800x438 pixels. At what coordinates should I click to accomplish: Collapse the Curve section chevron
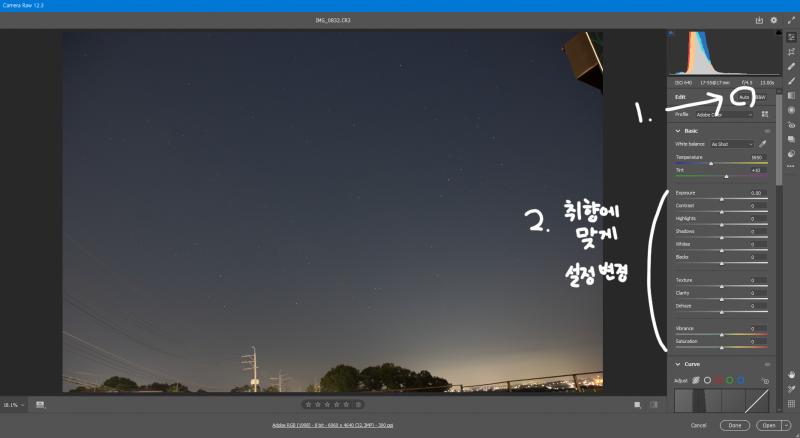tap(678, 364)
